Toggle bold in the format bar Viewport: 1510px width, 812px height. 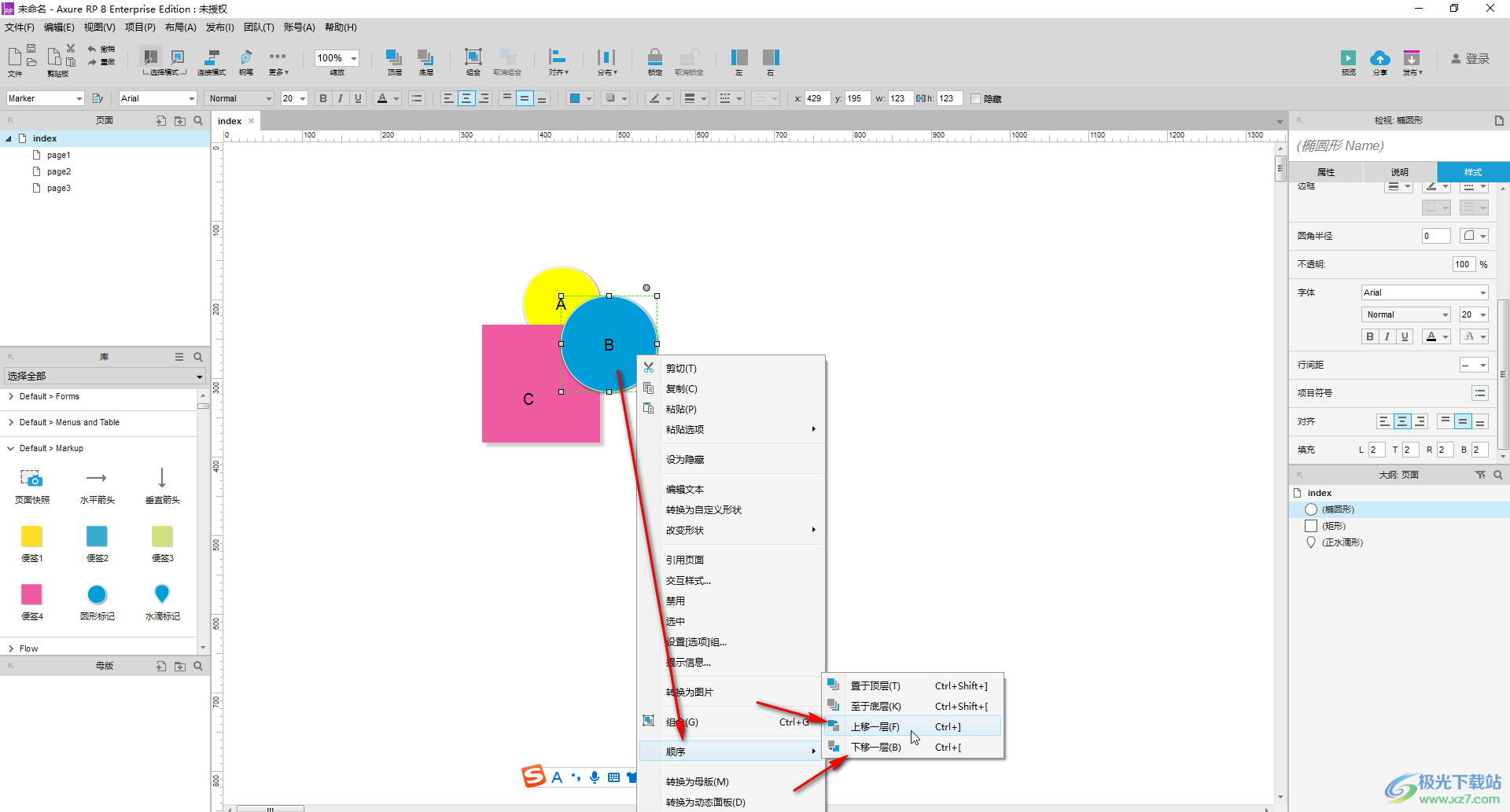(322, 99)
